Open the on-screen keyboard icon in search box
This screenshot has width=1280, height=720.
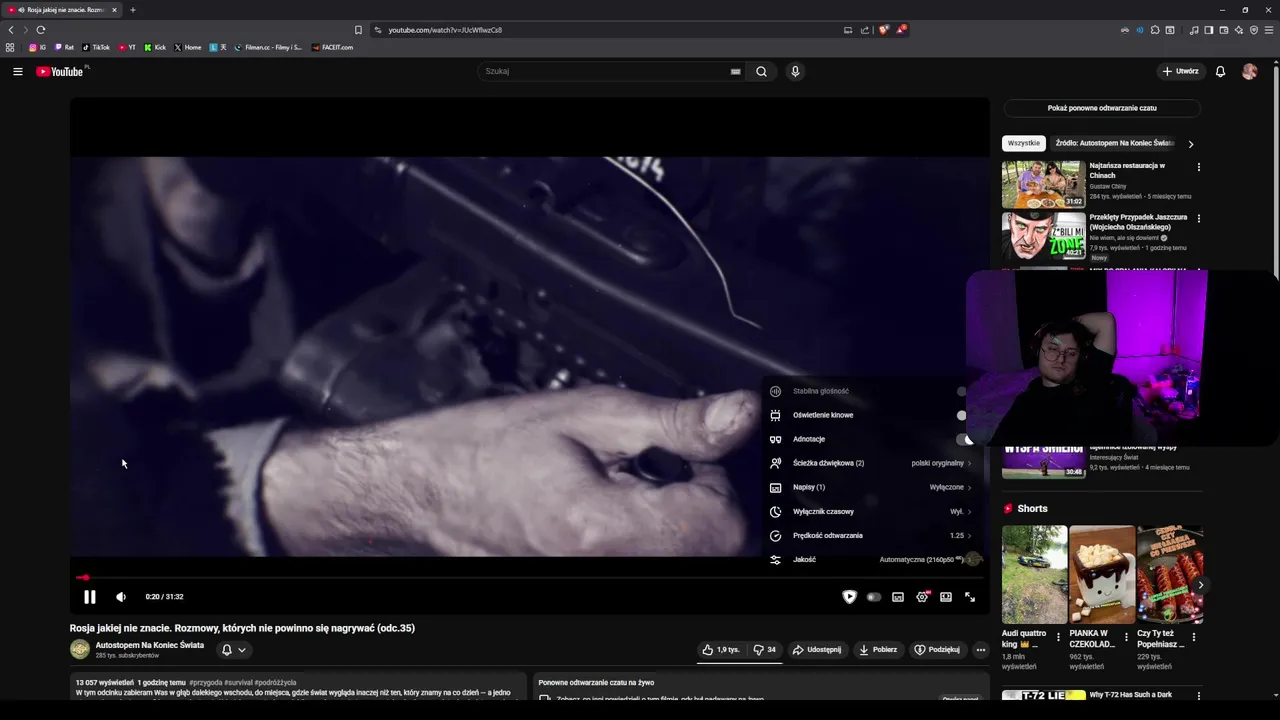pyautogui.click(x=735, y=71)
